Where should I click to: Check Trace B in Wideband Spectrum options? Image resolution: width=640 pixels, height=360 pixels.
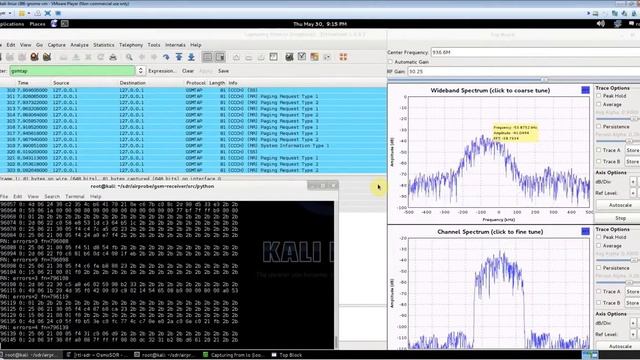[x=599, y=162]
